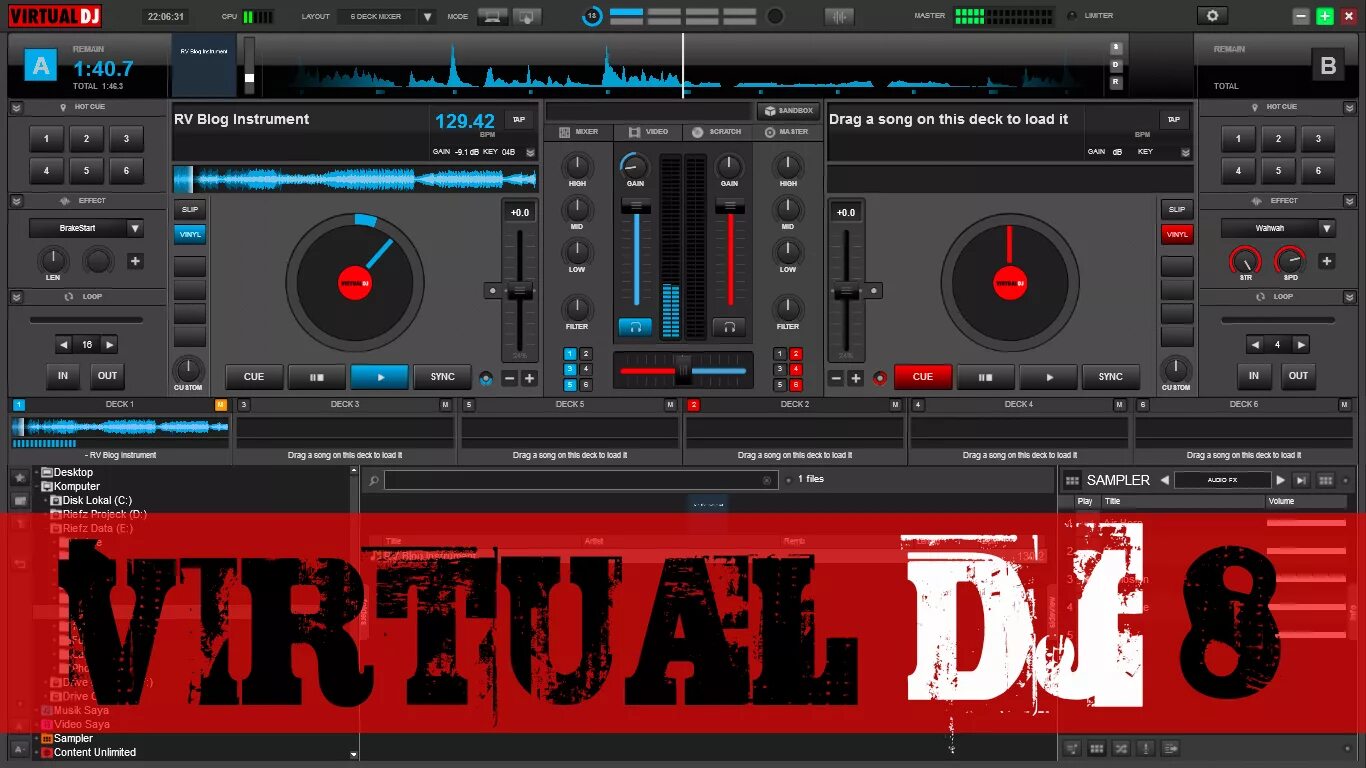The image size is (1366, 768).
Task: Click the sampler skip-to-end button
Action: tap(1301, 480)
